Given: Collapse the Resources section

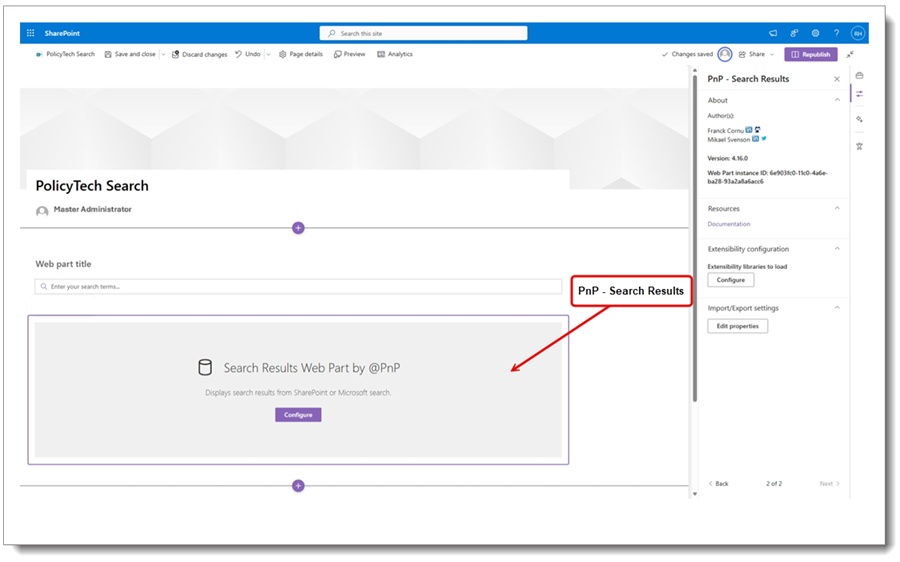Looking at the screenshot, I should [837, 208].
